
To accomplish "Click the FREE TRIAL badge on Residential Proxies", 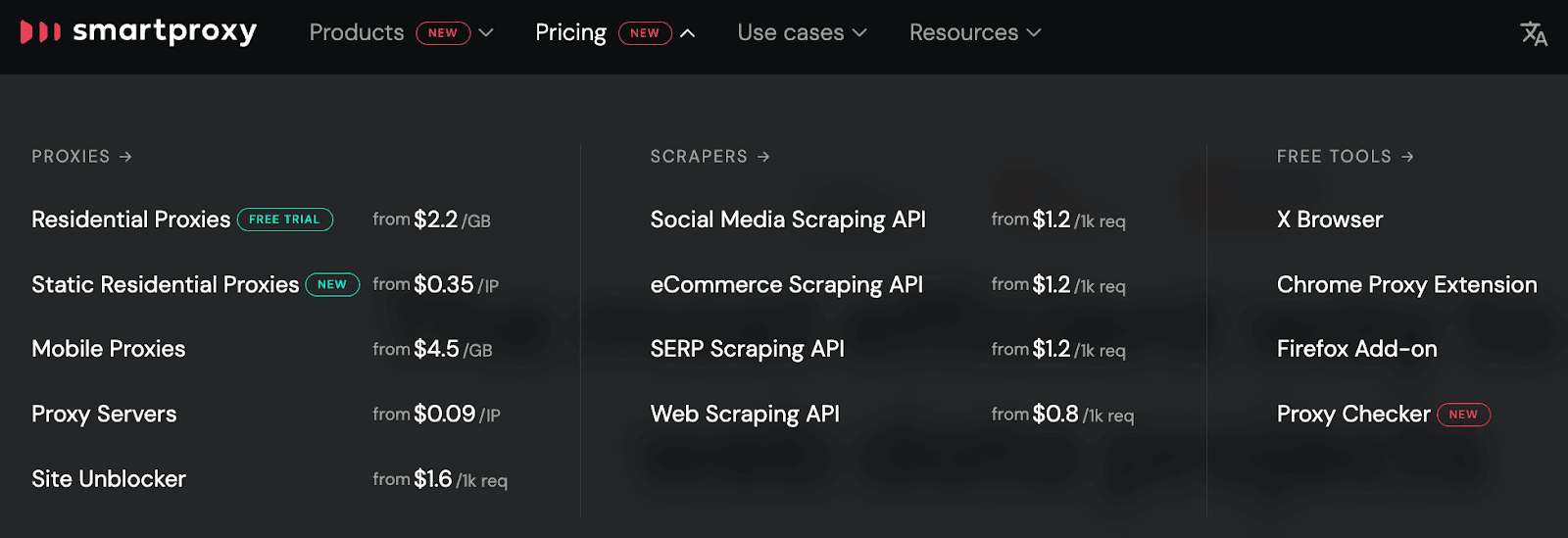I will (284, 220).
